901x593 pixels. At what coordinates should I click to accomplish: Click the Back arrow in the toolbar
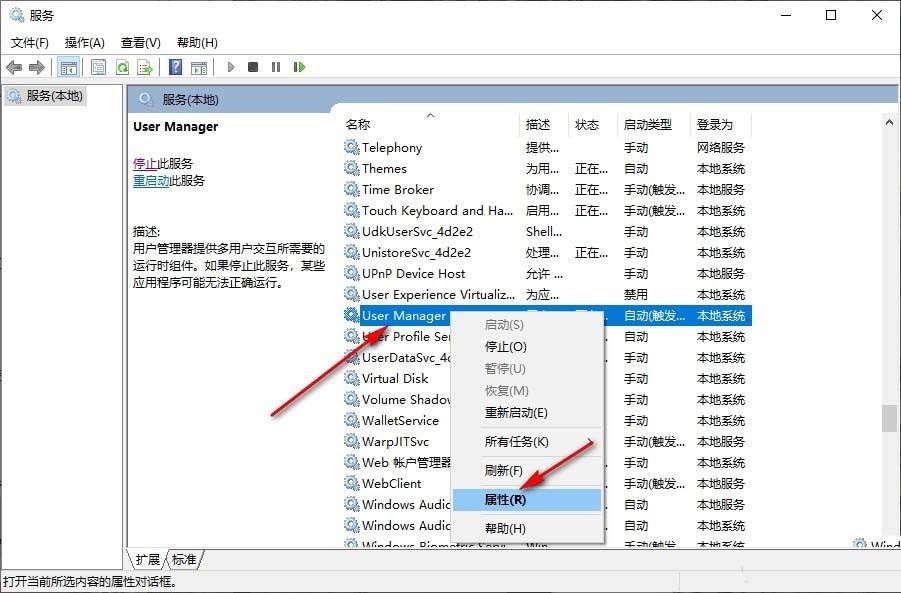tap(14, 67)
